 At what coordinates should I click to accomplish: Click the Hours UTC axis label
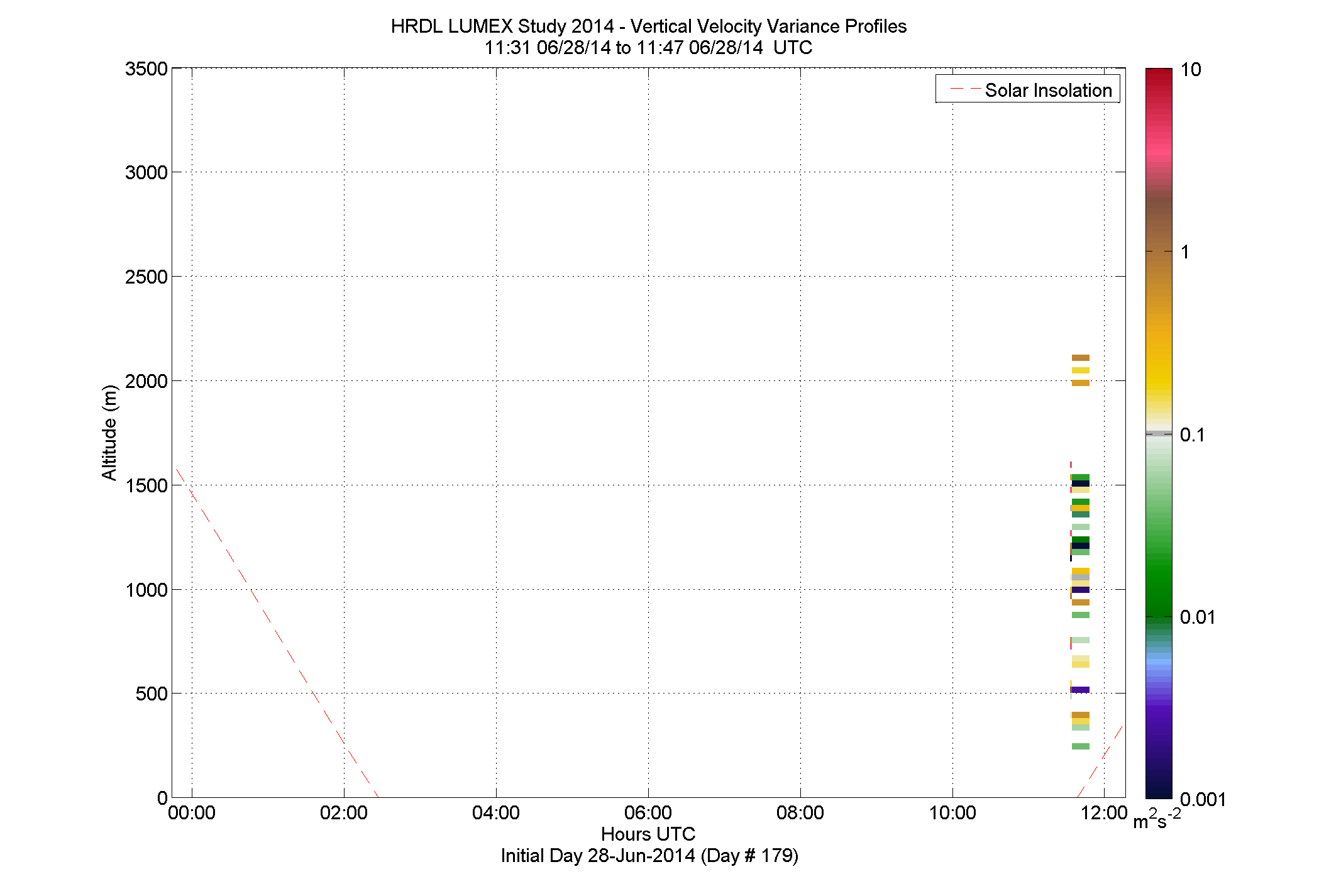click(x=648, y=834)
